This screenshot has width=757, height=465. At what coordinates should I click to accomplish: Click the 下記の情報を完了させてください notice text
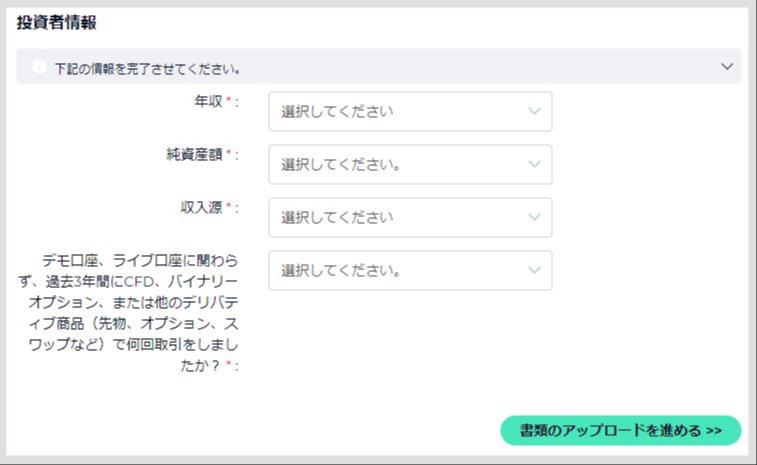(147, 69)
